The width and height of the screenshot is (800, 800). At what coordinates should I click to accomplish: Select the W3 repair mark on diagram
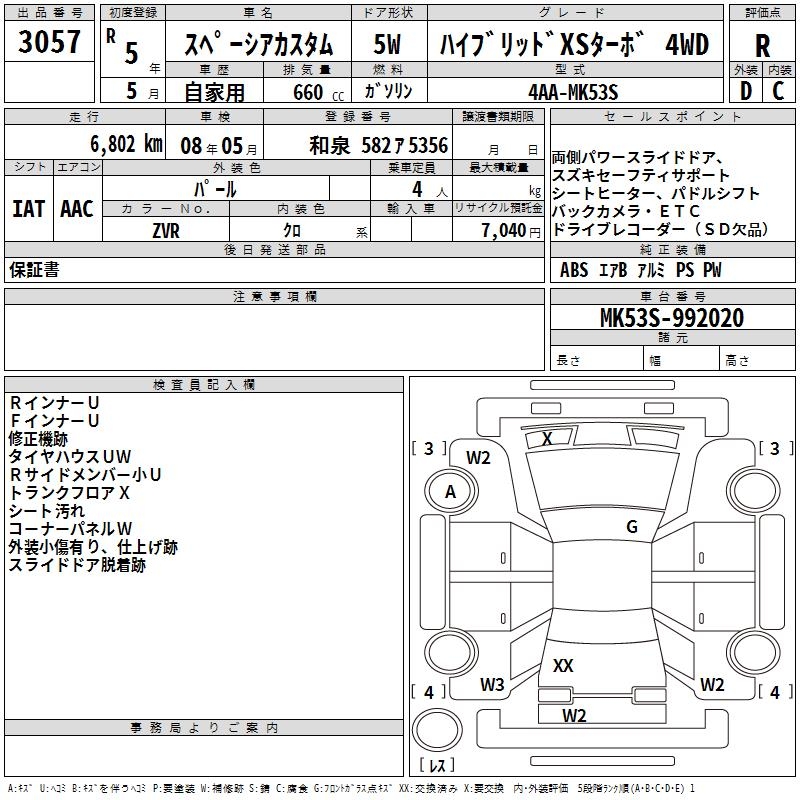(492, 685)
